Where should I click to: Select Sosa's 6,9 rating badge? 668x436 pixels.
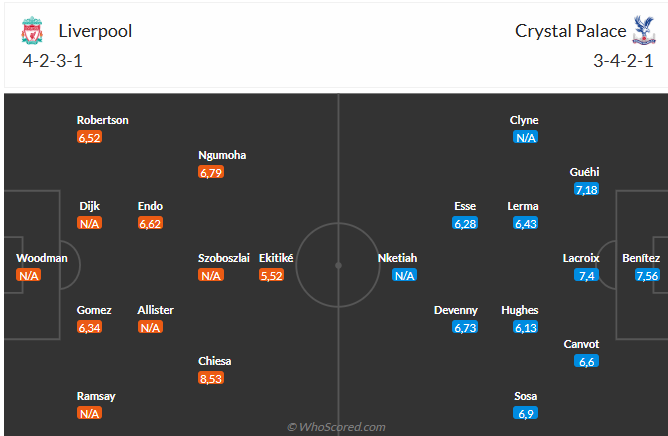526,413
